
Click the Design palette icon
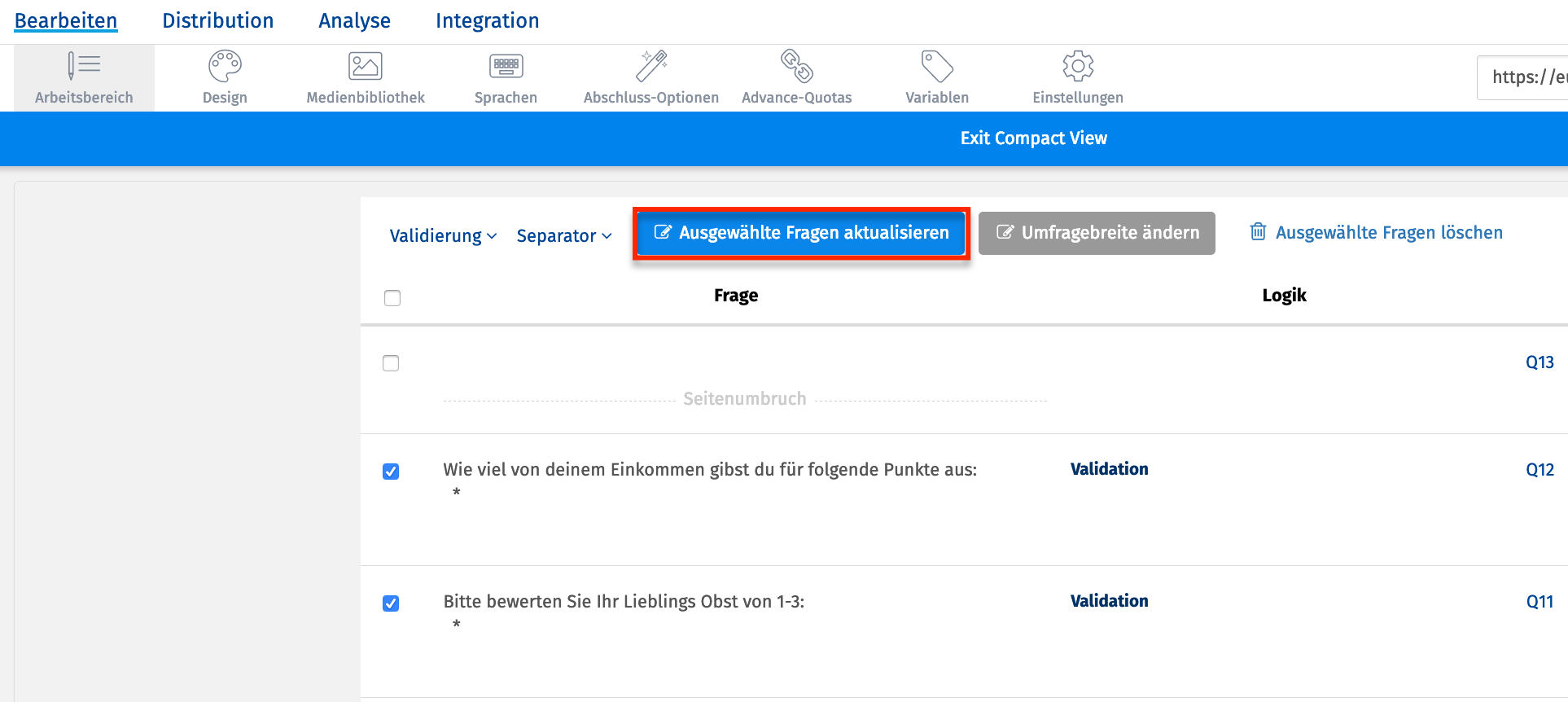point(225,66)
